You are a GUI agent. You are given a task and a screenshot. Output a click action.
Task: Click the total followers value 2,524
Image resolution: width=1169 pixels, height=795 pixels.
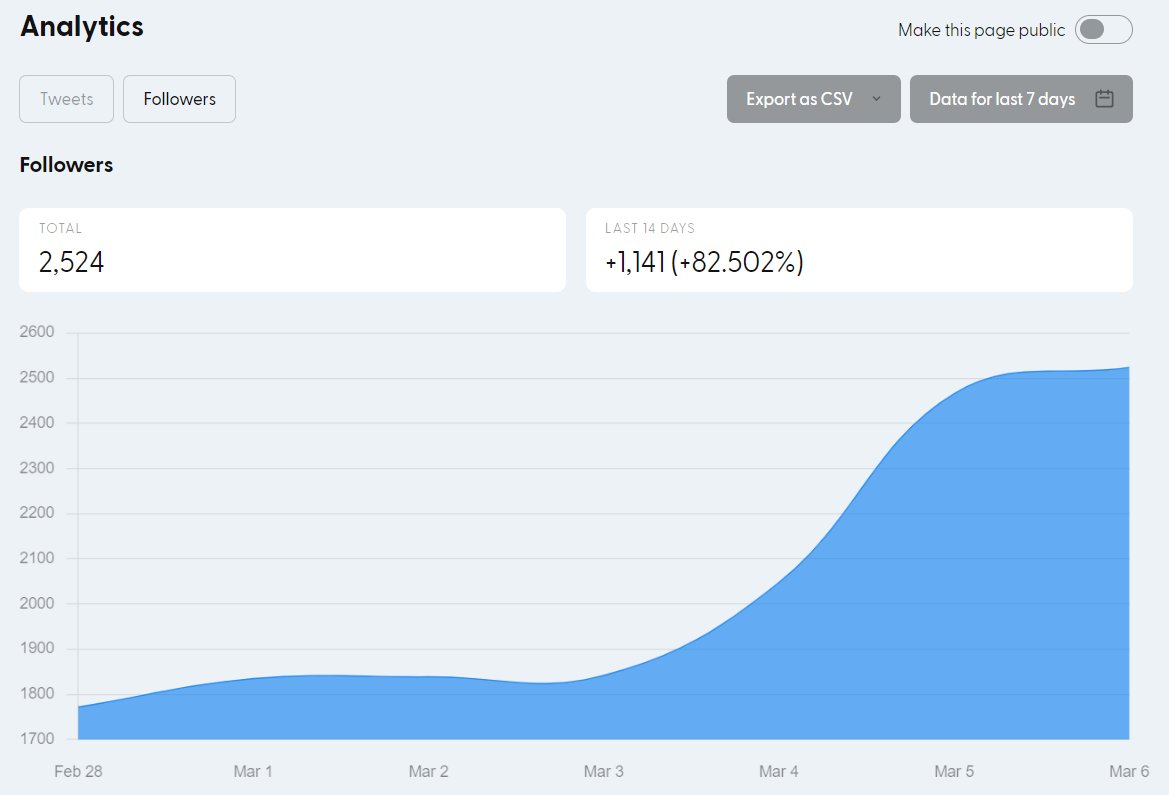coord(72,262)
